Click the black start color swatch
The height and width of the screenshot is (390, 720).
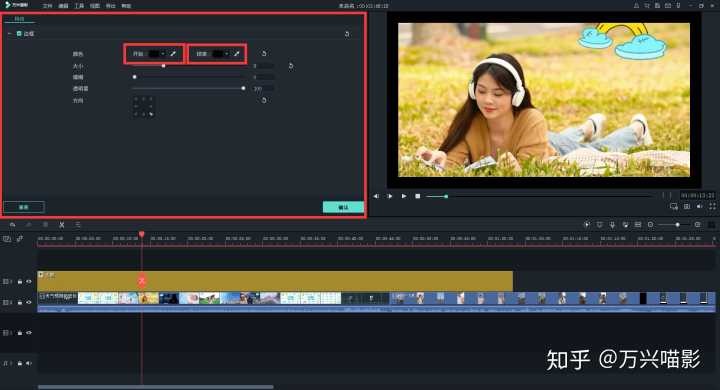154,54
